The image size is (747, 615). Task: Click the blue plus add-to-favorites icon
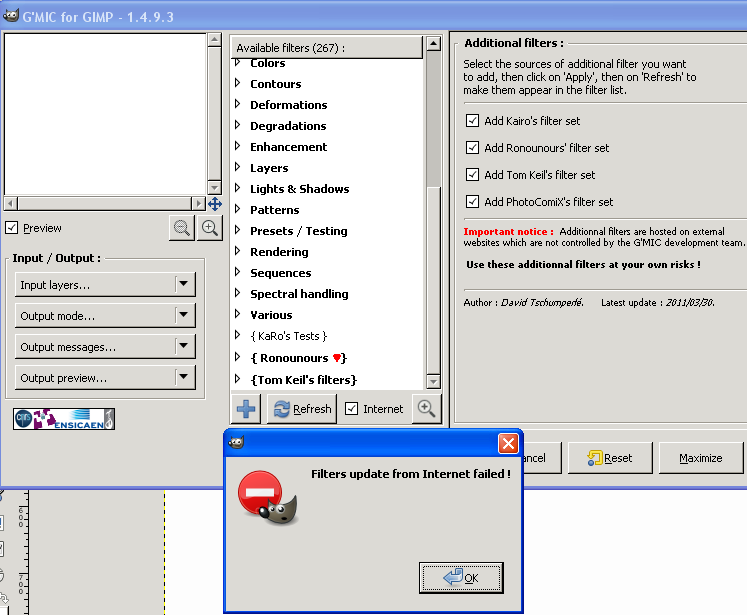pos(246,409)
